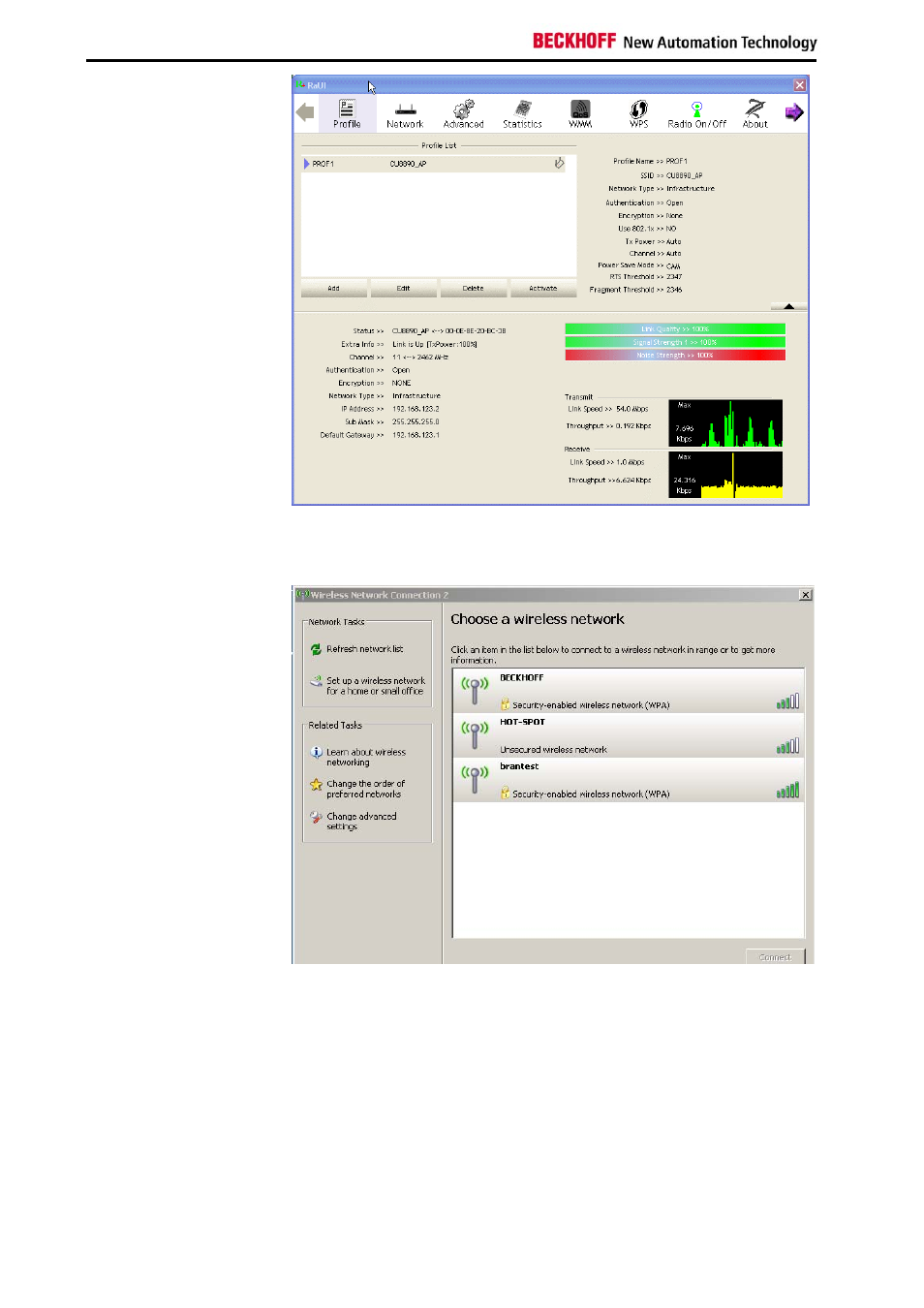Click the brantest signal strength bars
Image resolution: width=924 pixels, height=1308 pixels.
click(787, 791)
